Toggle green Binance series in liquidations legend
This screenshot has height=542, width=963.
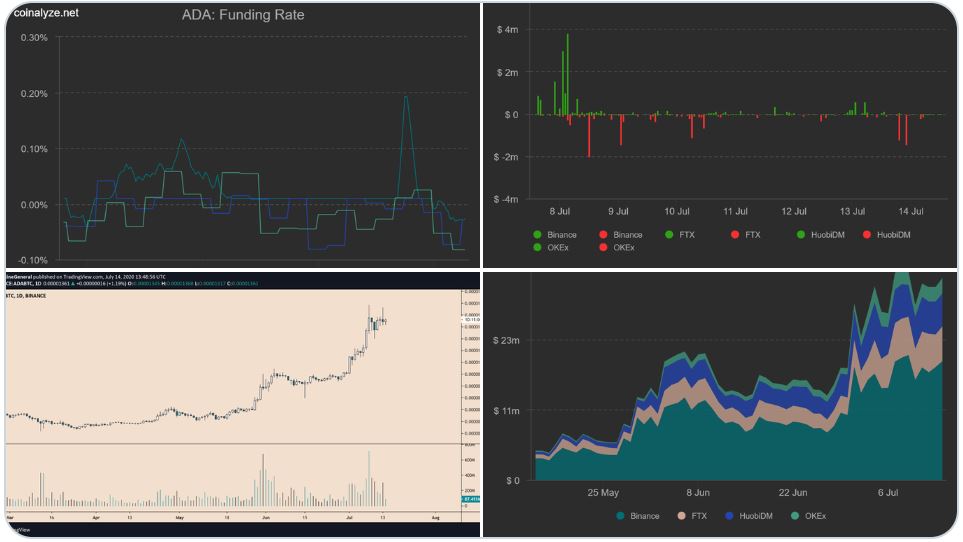click(555, 234)
